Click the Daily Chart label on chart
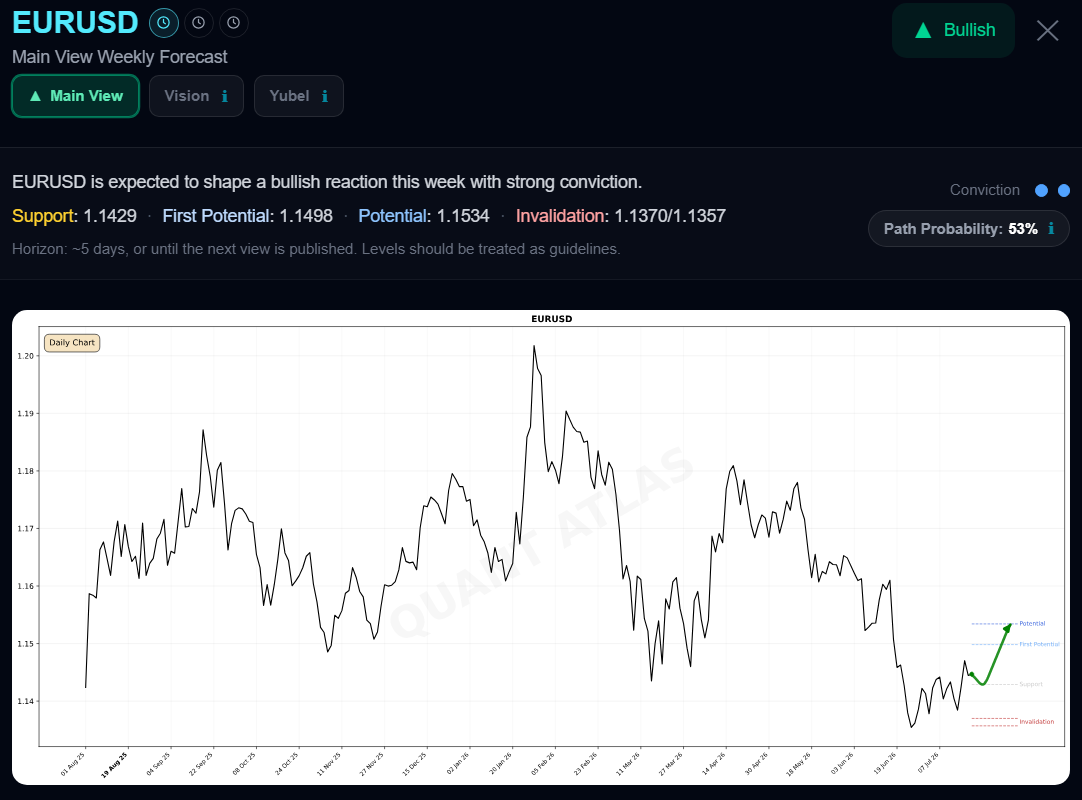1082x800 pixels. 72,342
